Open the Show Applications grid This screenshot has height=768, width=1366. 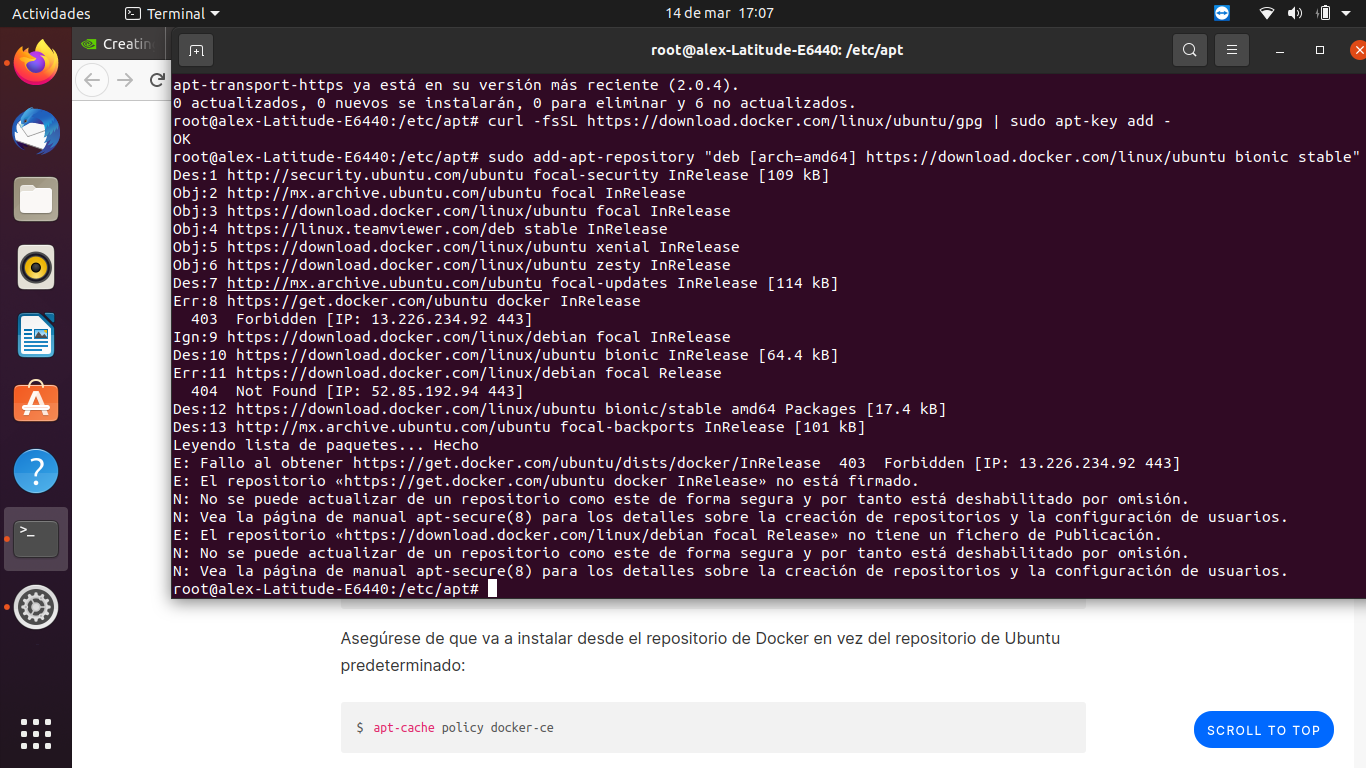pyautogui.click(x=35, y=734)
